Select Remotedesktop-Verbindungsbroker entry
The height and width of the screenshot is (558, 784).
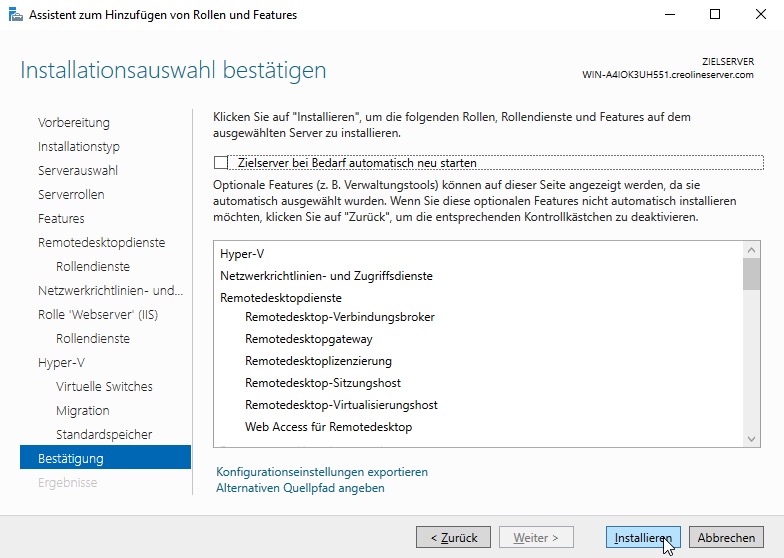[x=340, y=316]
